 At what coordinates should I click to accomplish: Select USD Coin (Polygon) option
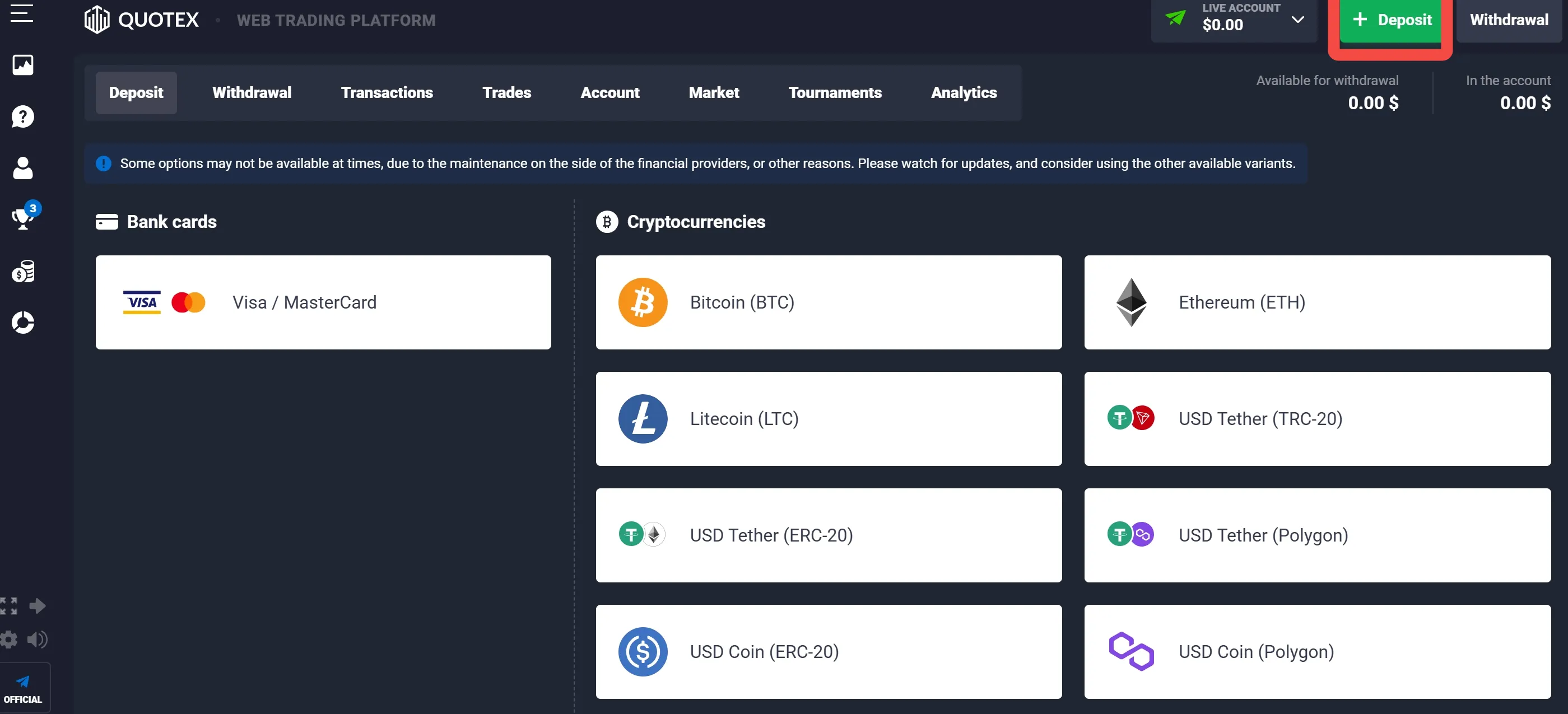[1318, 652]
